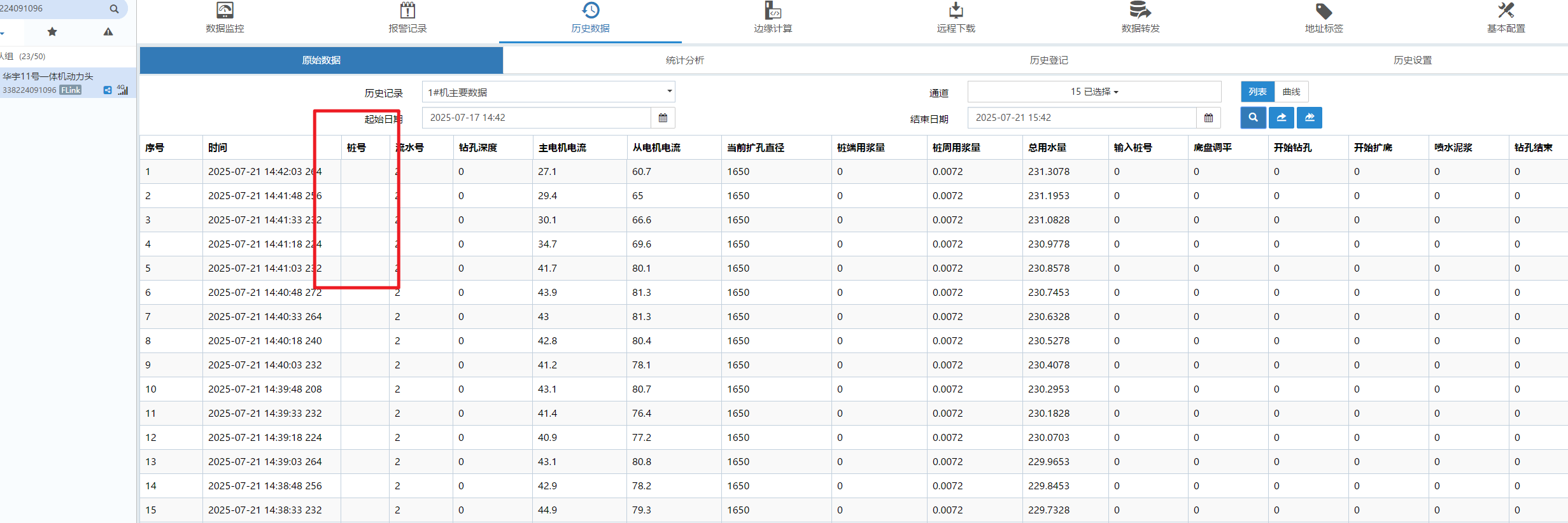Click the 地址标签 address tag icon
Image resolution: width=1568 pixels, height=523 pixels.
[1324, 11]
